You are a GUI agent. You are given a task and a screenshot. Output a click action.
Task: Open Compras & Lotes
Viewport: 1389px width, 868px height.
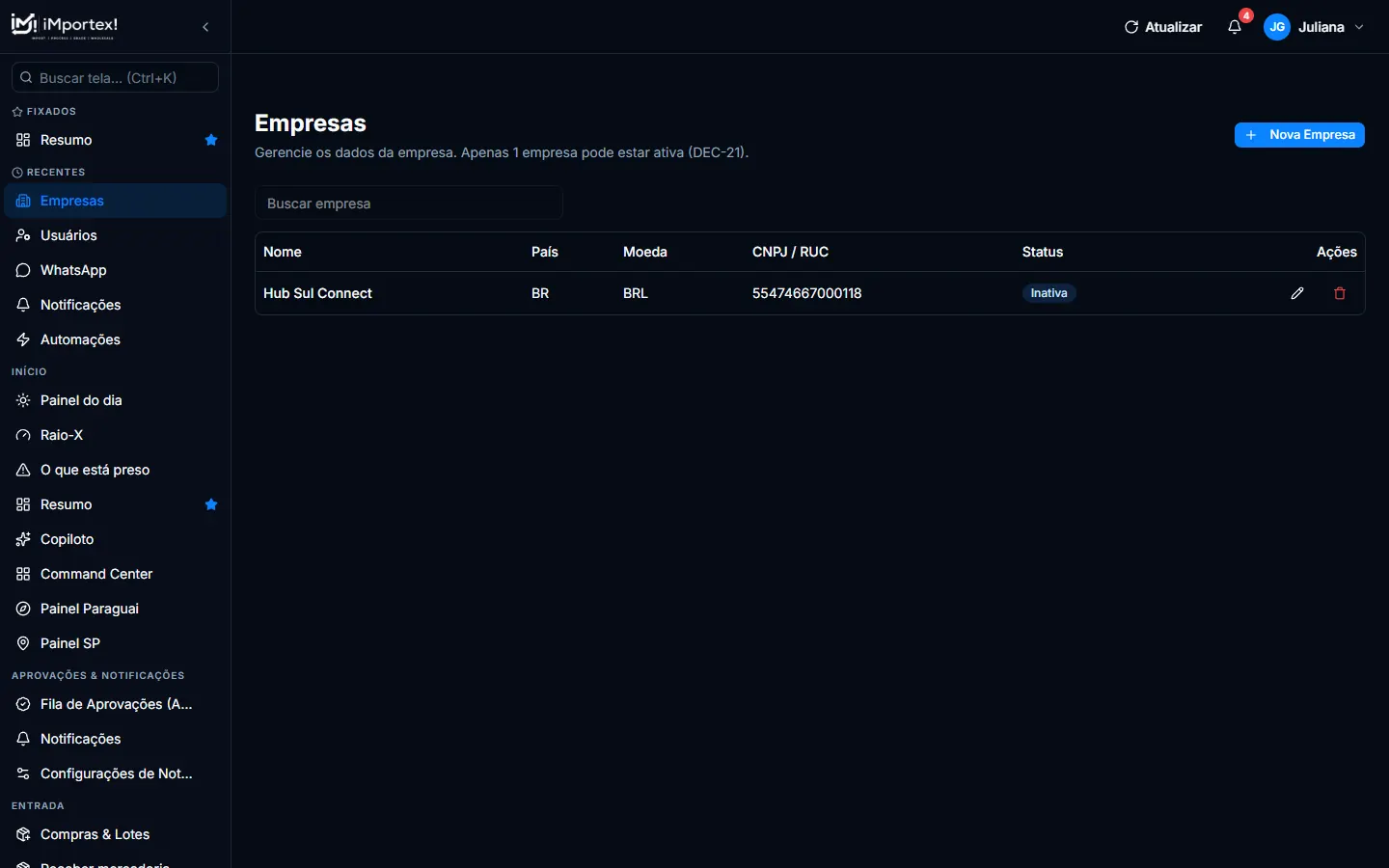point(116,834)
